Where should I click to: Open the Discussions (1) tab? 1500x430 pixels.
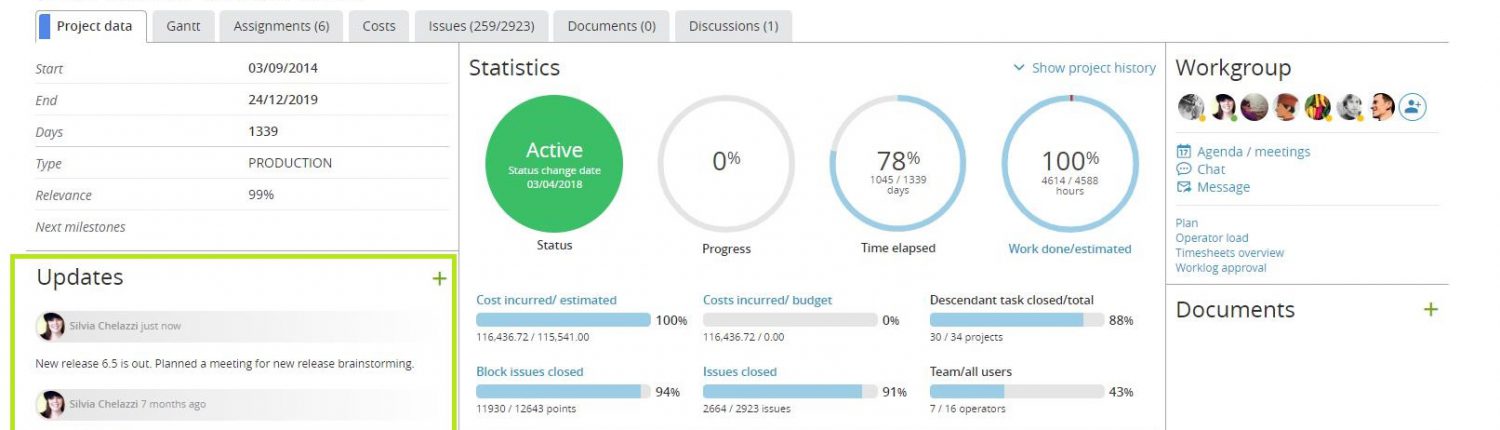pos(733,27)
